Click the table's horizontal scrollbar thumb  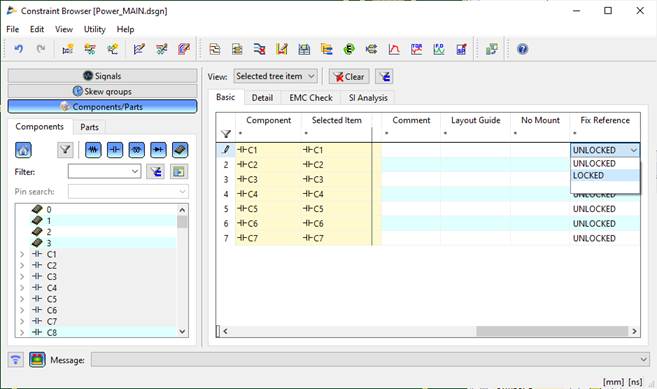point(552,331)
